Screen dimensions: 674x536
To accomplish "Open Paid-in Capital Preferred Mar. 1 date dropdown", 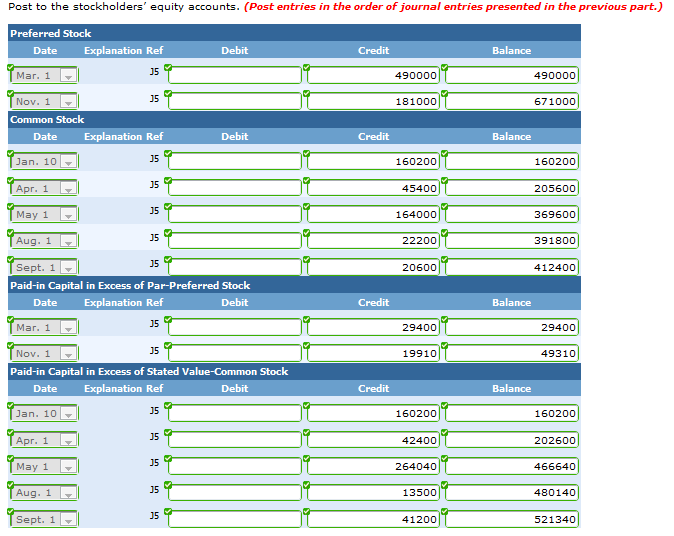I will (x=43, y=328).
